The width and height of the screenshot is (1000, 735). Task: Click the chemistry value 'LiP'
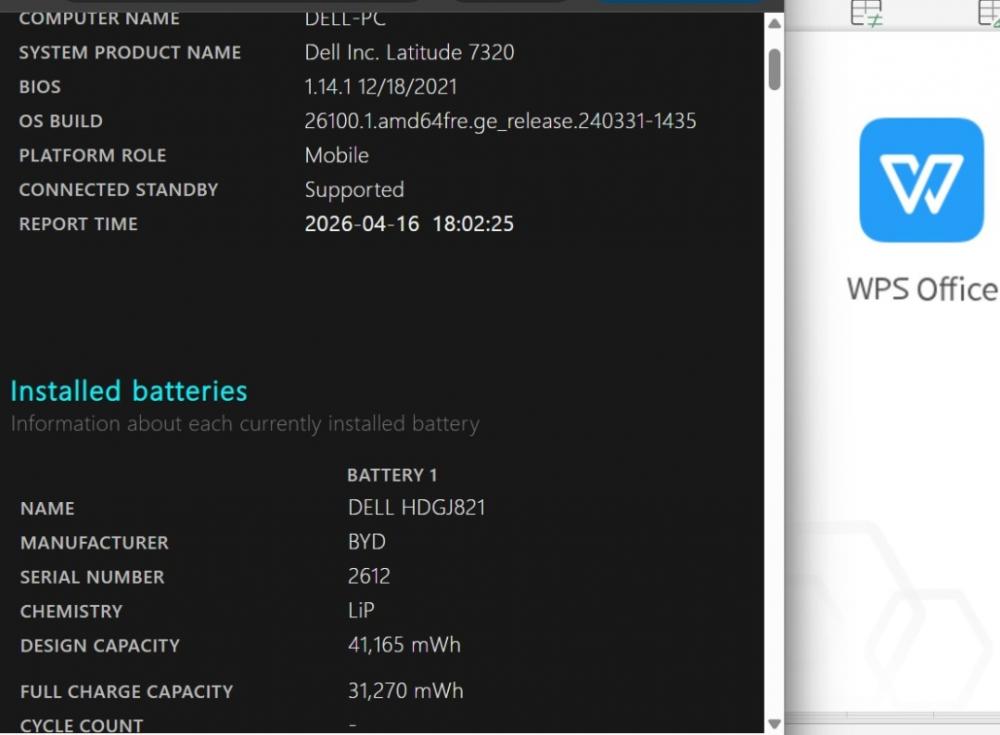[361, 611]
